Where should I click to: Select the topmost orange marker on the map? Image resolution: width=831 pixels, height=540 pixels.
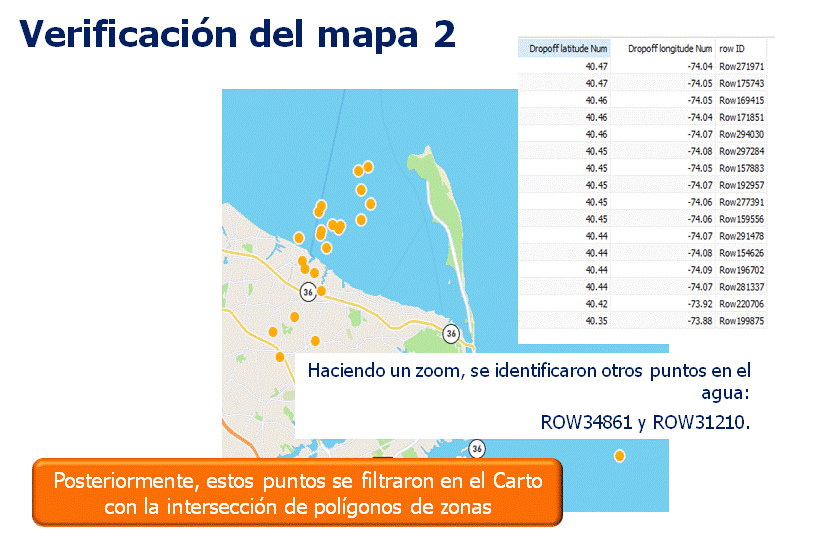368,166
